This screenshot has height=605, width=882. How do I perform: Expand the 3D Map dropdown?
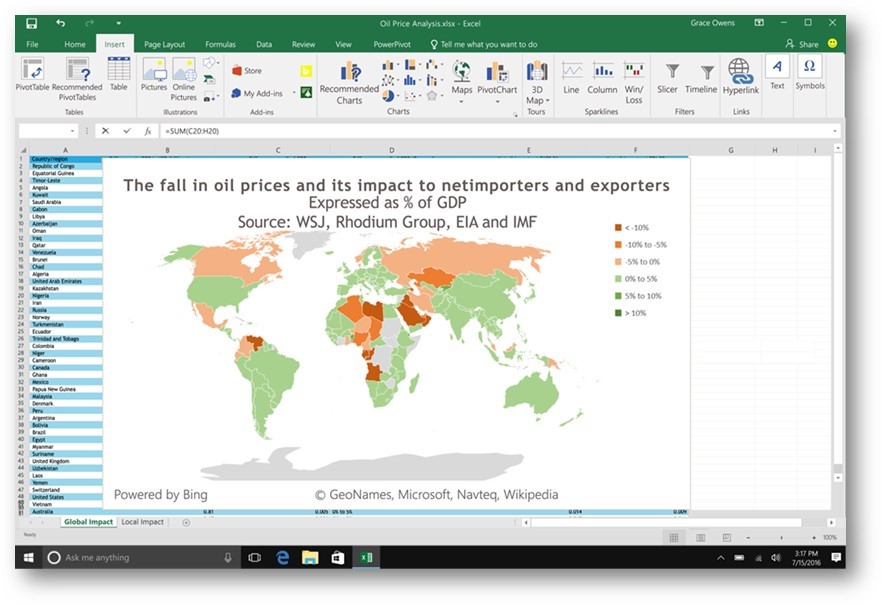pyautogui.click(x=537, y=100)
